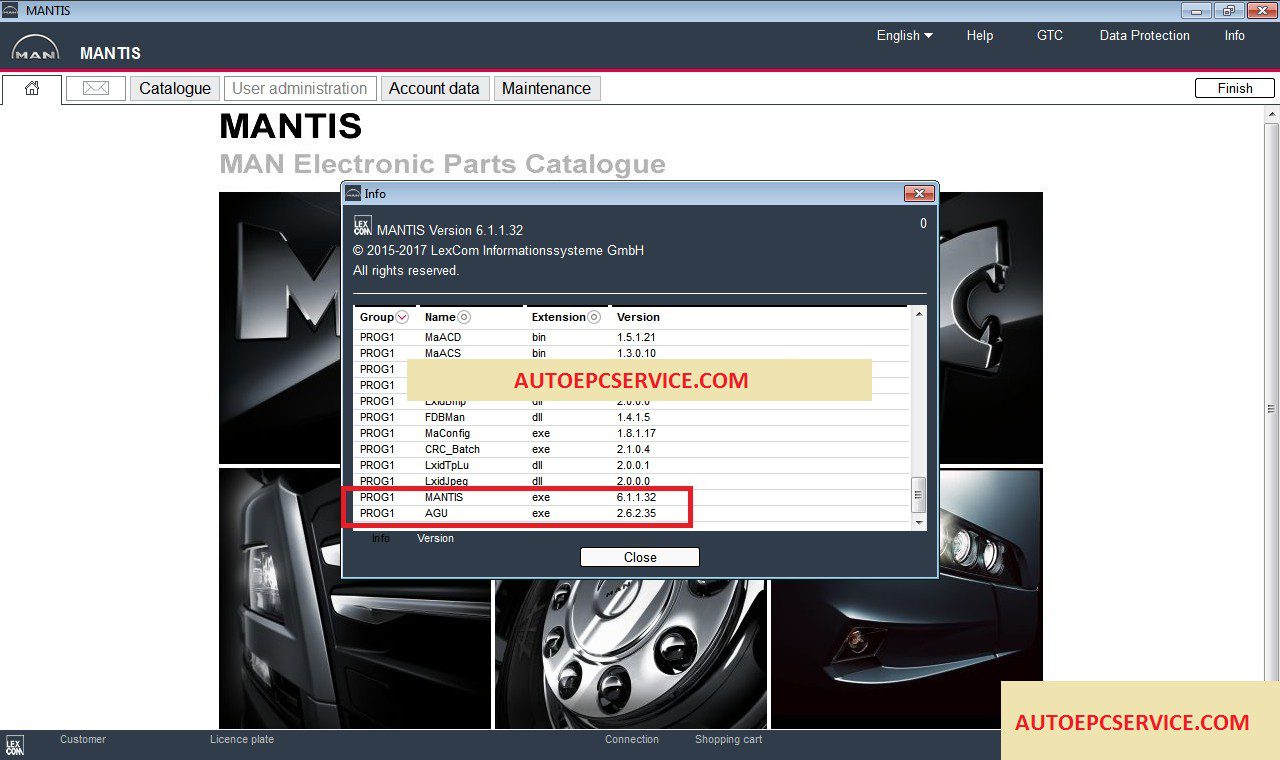Open the Maintenance tab
Screen dimensions: 1280x760
pyautogui.click(x=546, y=88)
